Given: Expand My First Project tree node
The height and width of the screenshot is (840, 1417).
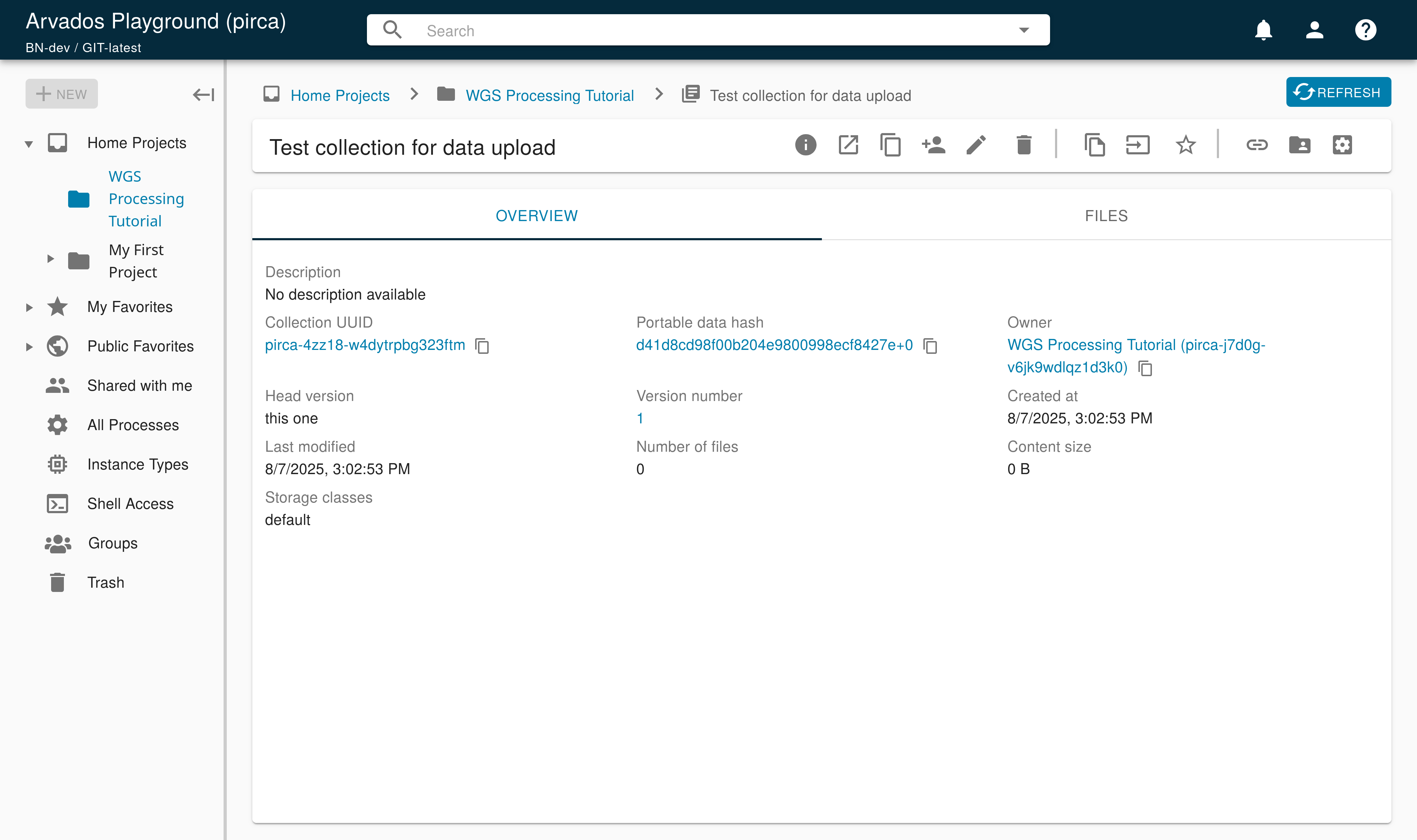Looking at the screenshot, I should [50, 259].
